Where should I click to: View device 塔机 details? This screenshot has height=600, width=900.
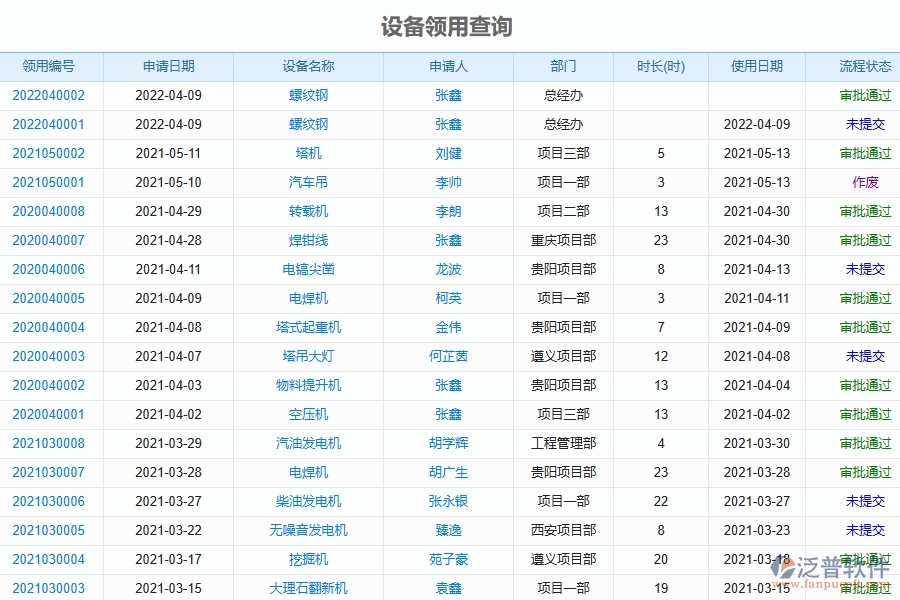(308, 153)
